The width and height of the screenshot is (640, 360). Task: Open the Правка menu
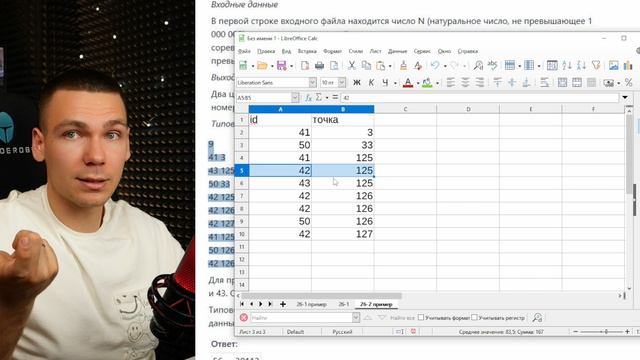(266, 51)
